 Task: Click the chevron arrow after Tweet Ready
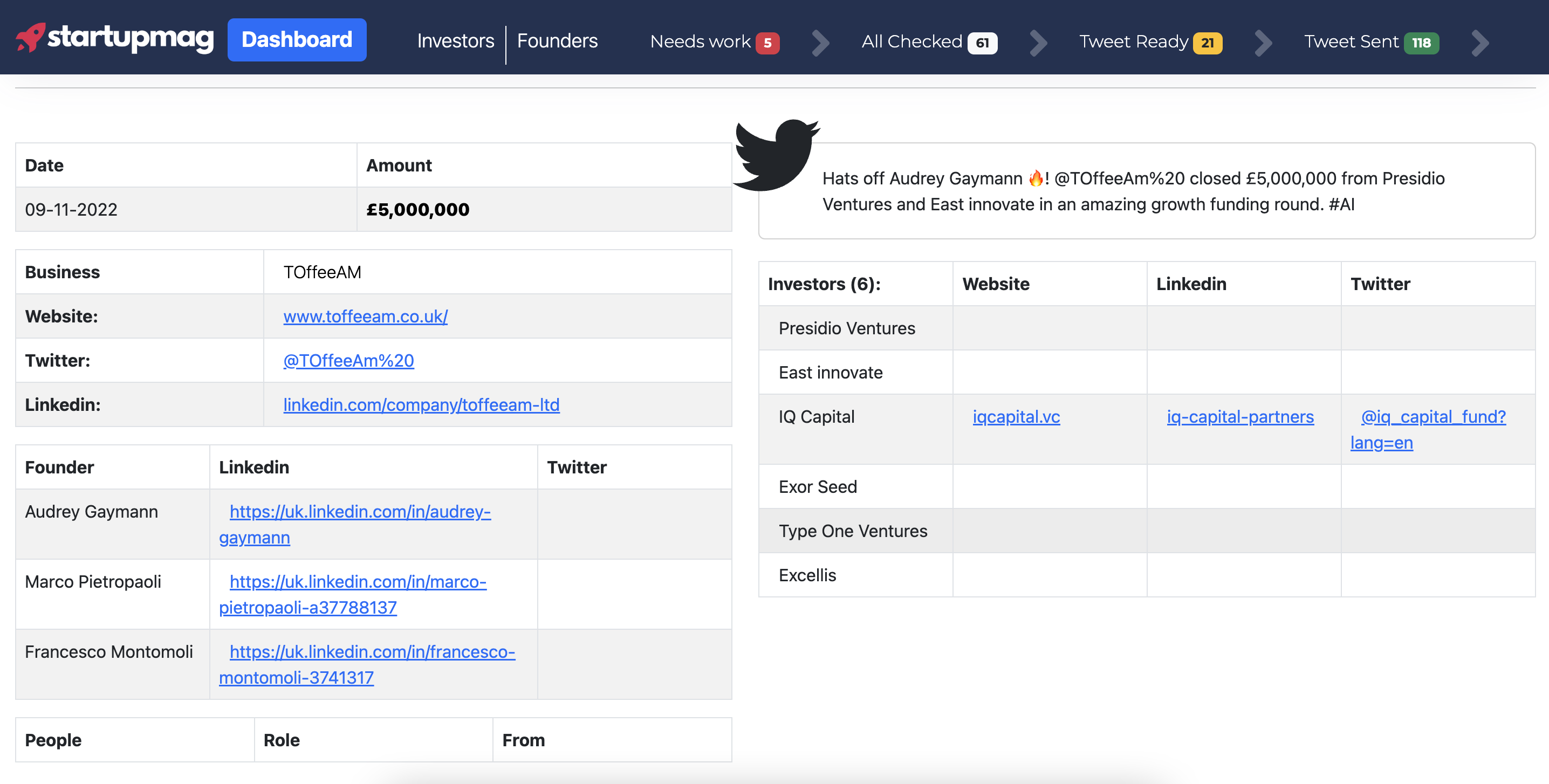(1263, 43)
